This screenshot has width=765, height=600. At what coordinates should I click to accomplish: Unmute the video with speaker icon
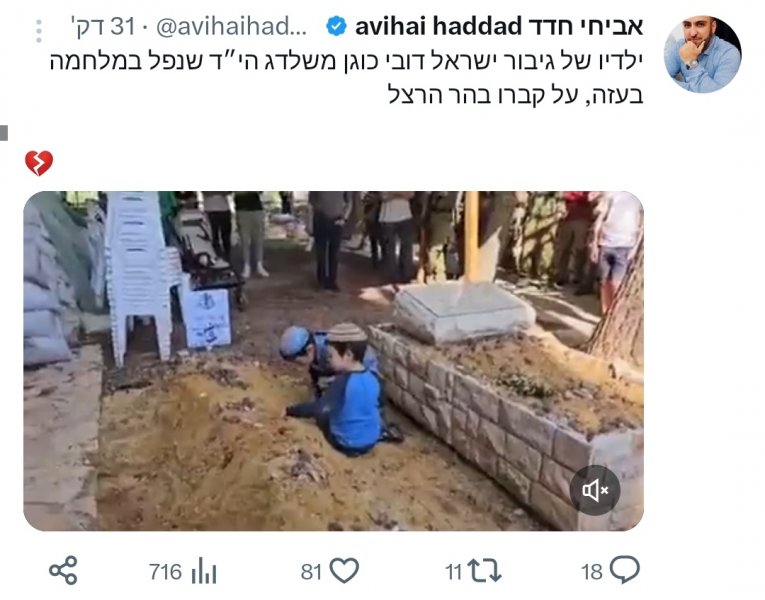pyautogui.click(x=595, y=490)
